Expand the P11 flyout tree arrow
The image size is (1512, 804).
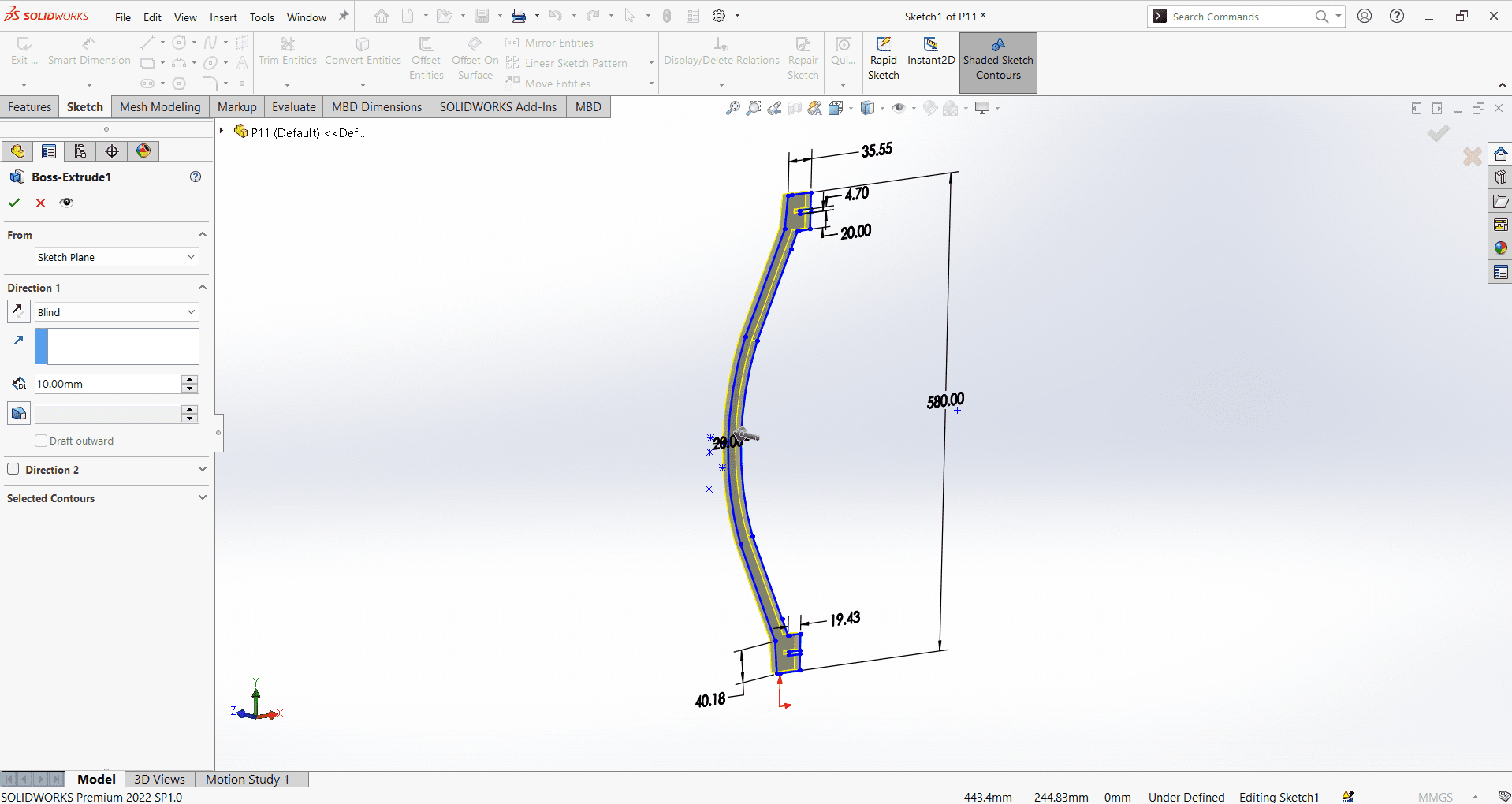222,132
